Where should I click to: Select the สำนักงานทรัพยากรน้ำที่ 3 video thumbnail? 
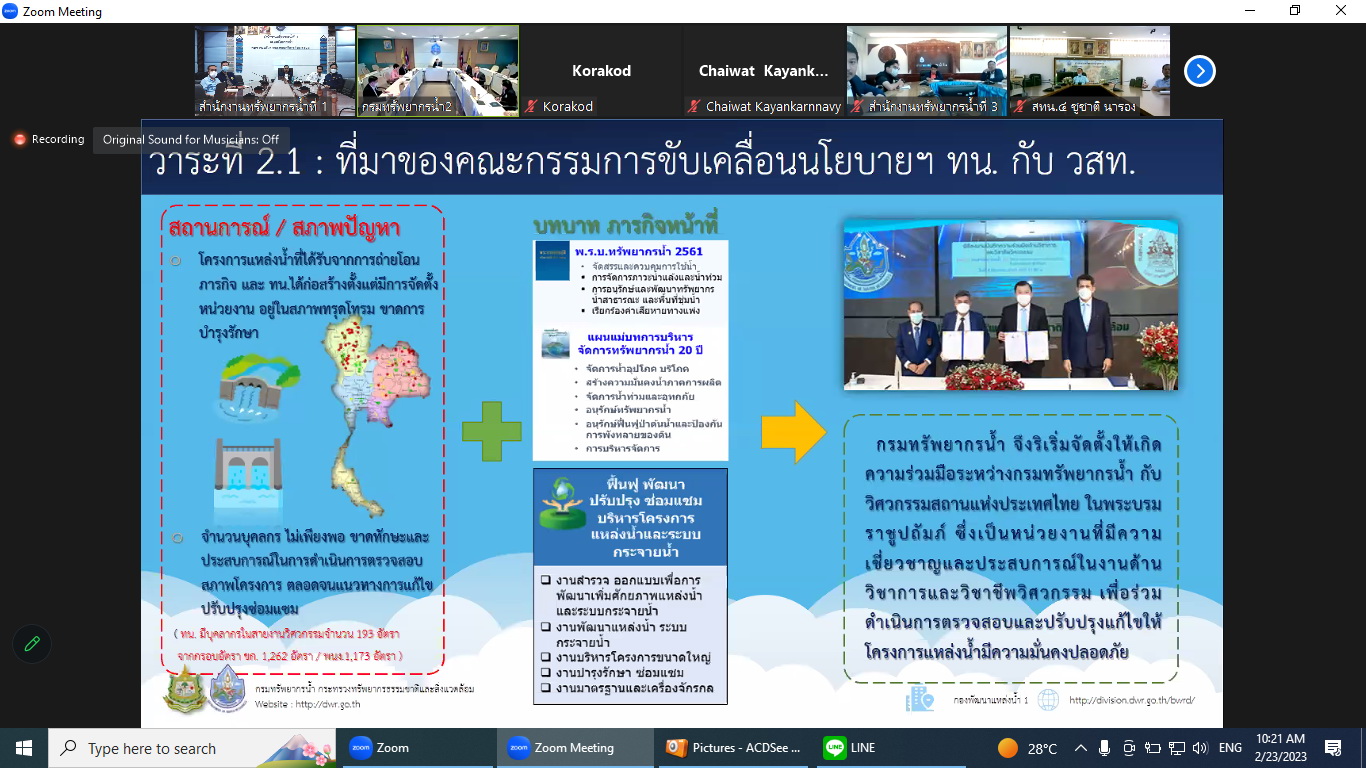[x=927, y=71]
